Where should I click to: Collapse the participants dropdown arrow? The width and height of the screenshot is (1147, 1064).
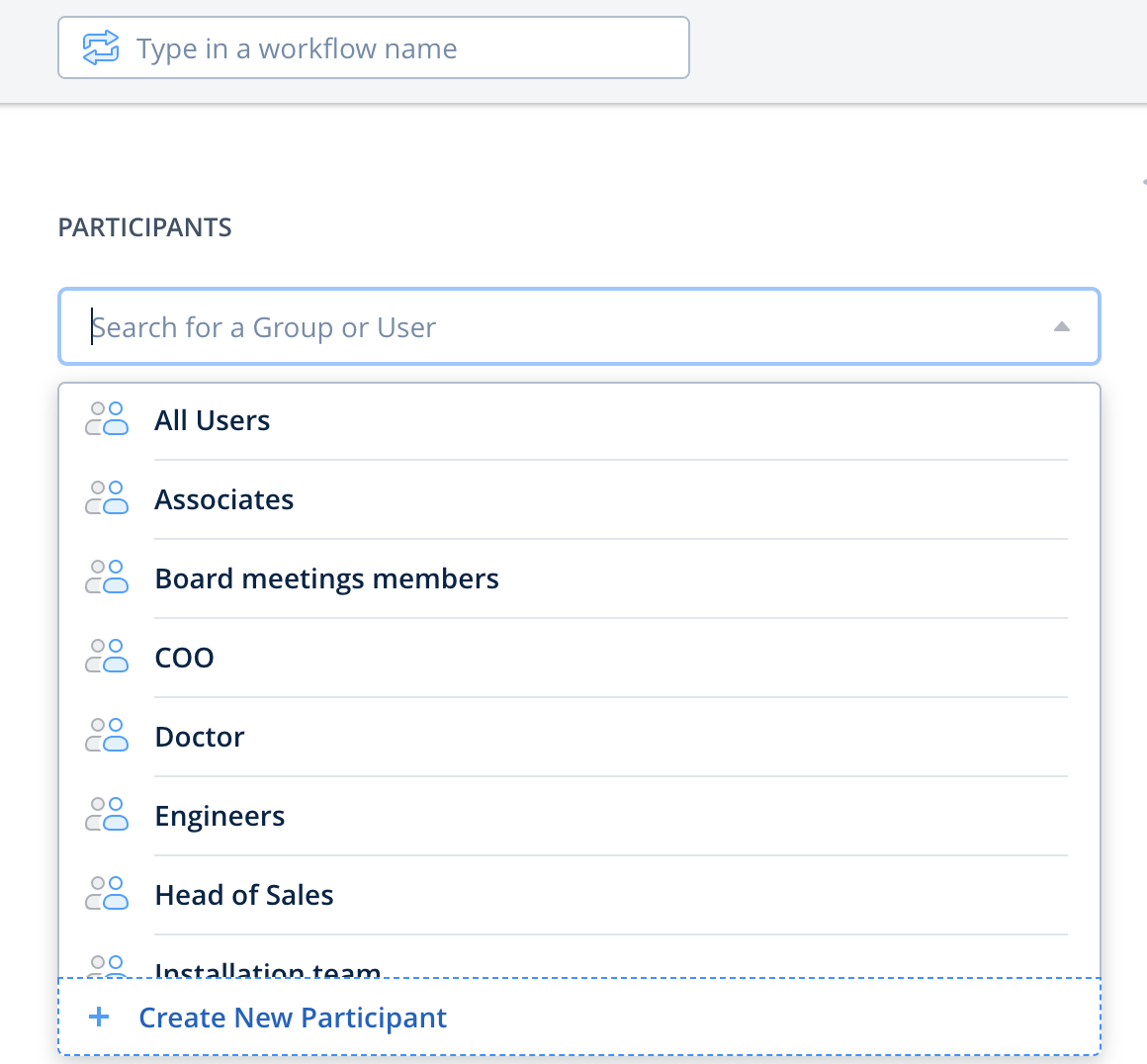tap(1061, 327)
